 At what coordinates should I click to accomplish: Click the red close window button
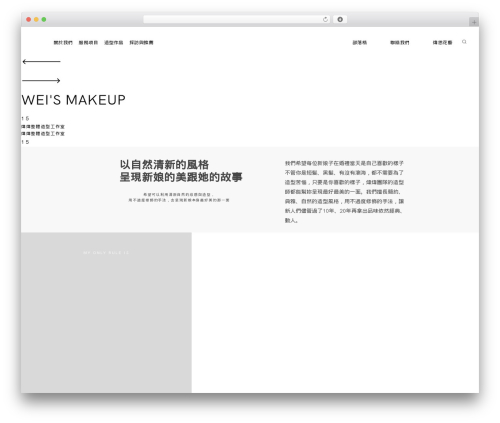coord(29,19)
